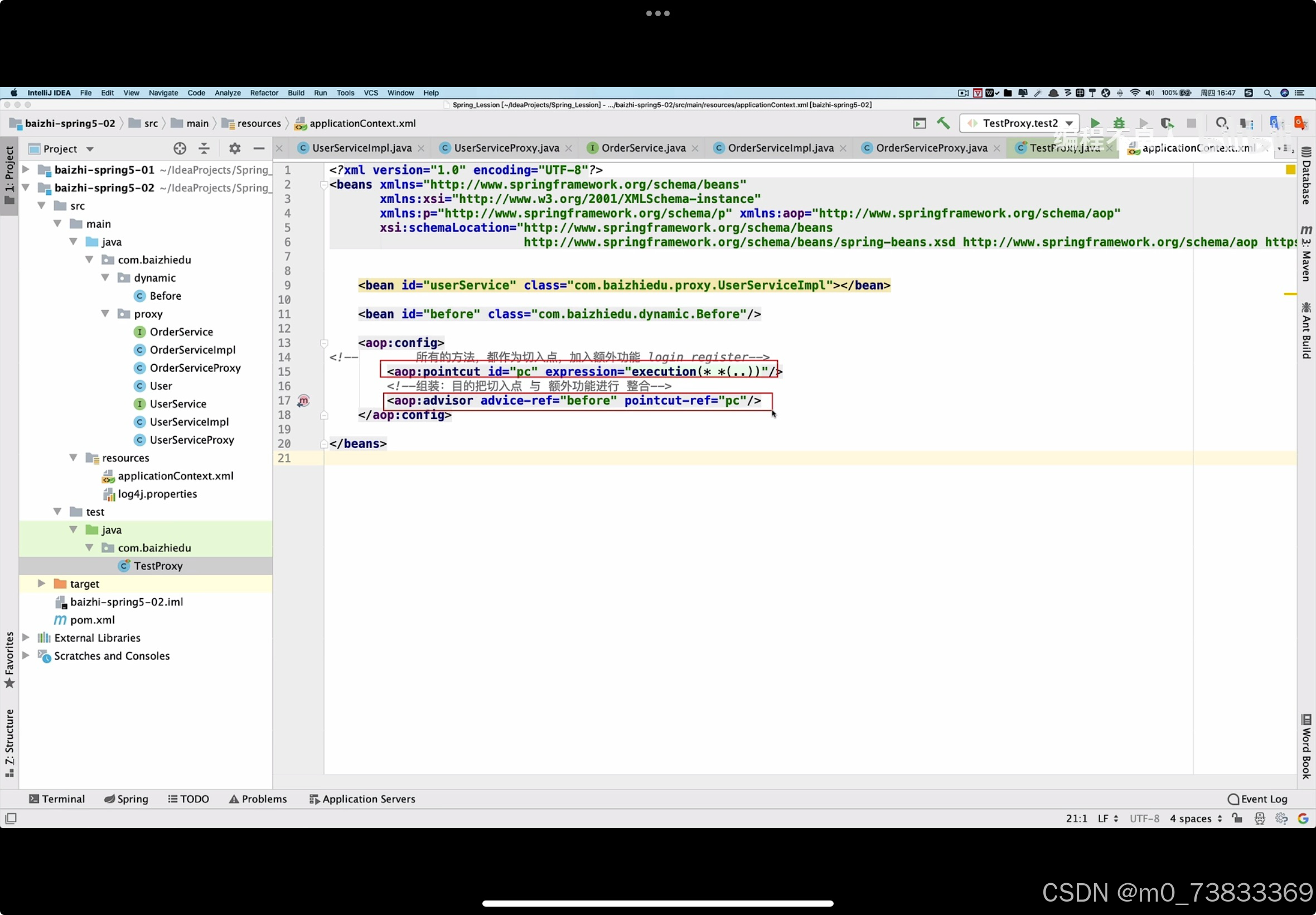Collapse the proxy package folder
This screenshot has width=1316, height=915.
(x=105, y=314)
